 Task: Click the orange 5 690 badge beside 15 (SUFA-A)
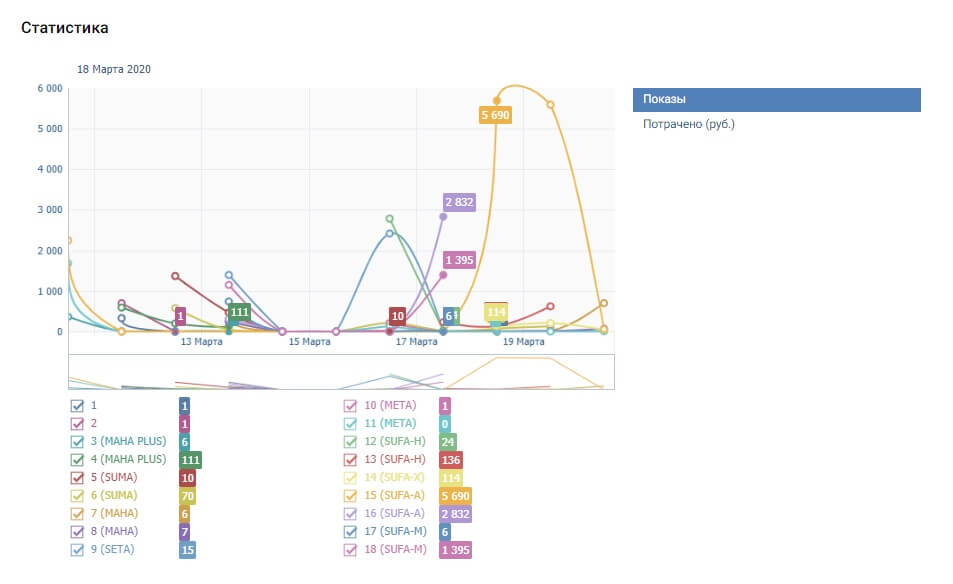455,496
